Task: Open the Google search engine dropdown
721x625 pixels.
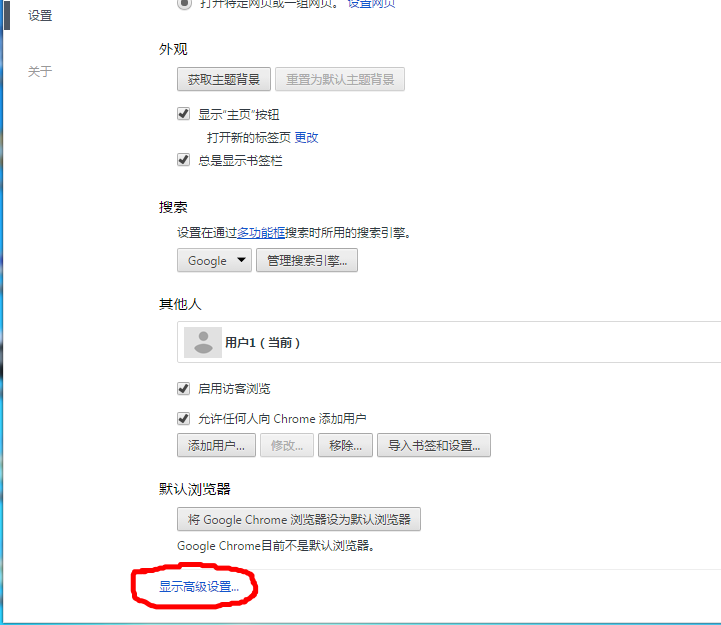Action: click(214, 261)
